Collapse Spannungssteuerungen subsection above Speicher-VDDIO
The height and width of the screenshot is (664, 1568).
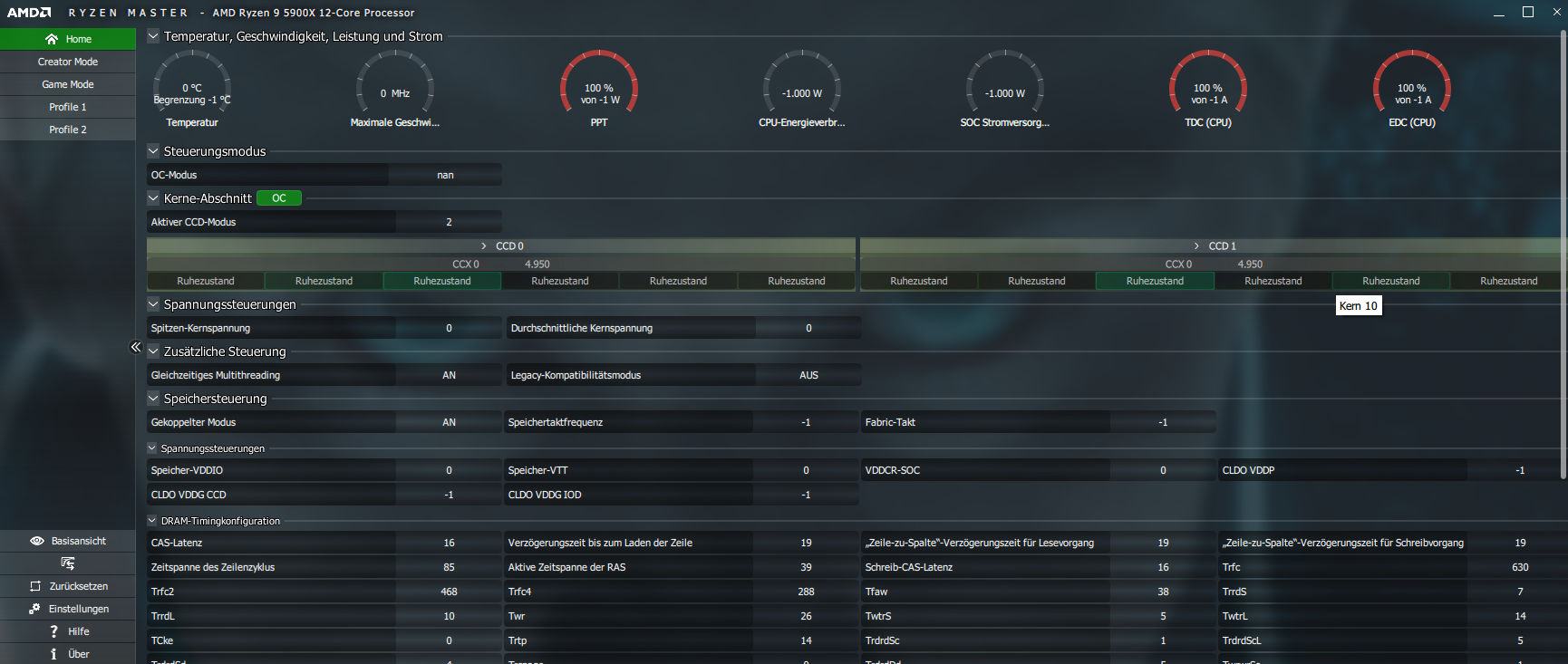(152, 448)
